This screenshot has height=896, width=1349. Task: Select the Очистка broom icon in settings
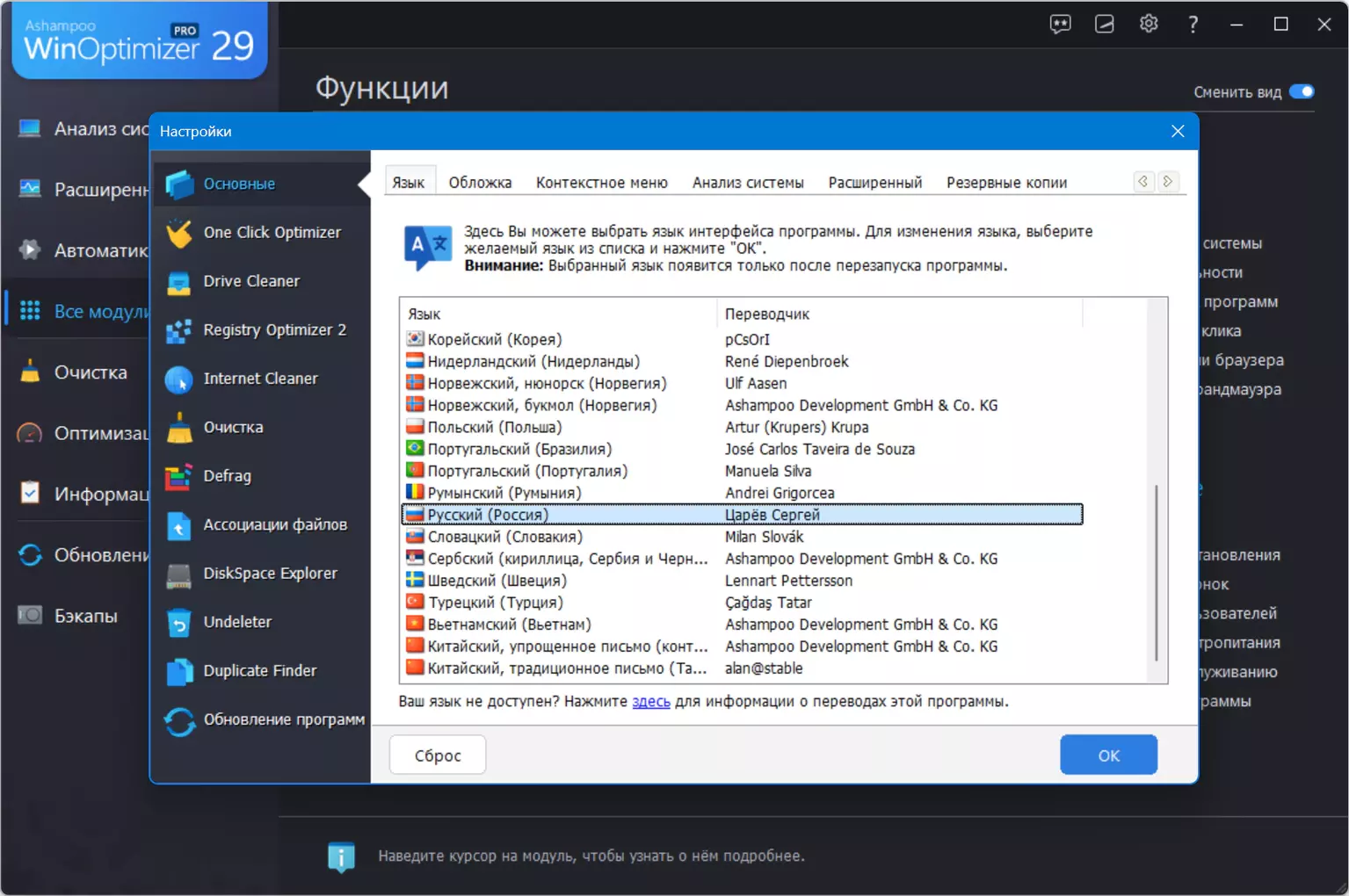point(179,428)
